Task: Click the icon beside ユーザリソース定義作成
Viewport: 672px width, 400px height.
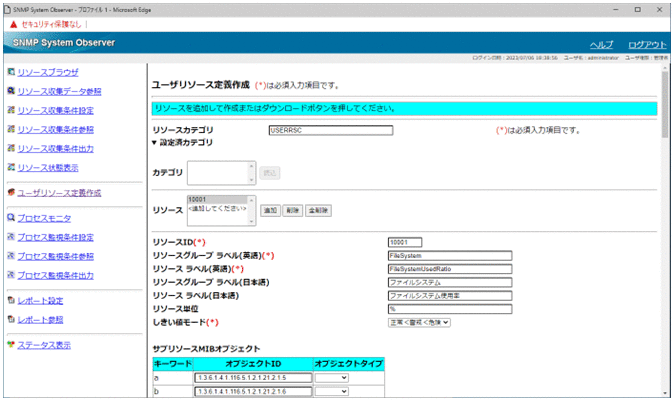Action: pyautogui.click(x=11, y=192)
